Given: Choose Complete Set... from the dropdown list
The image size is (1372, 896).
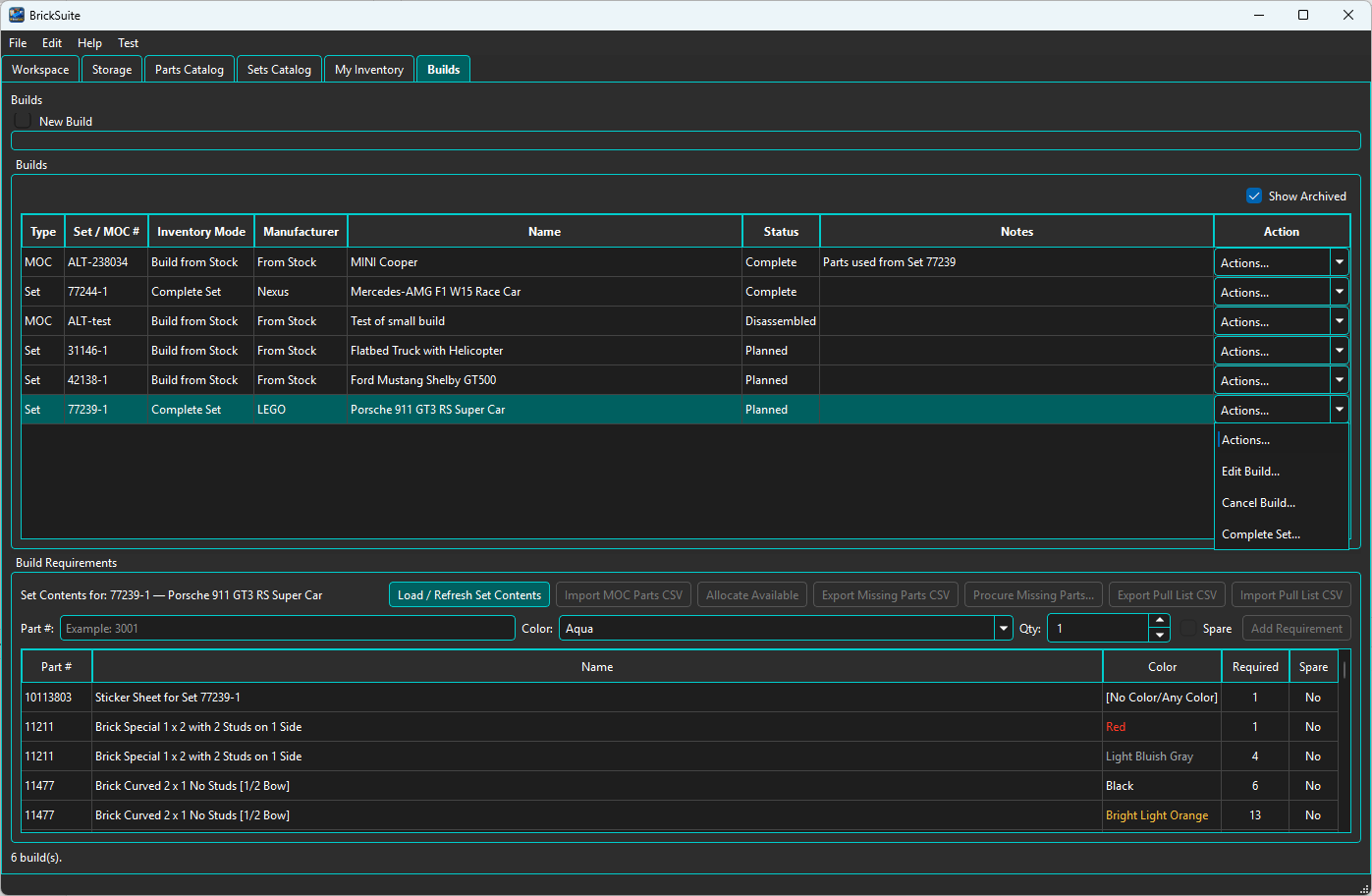Looking at the screenshot, I should 1281,534.
